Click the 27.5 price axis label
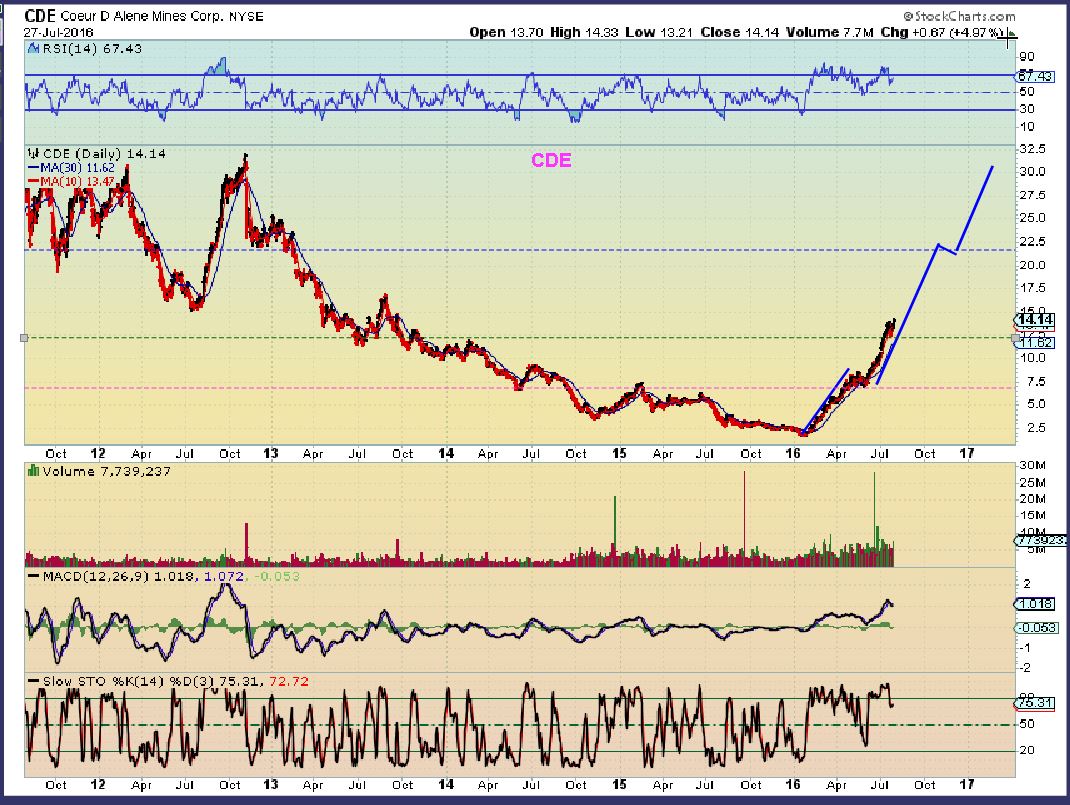Screen dimensions: 1070x805 tap(1032, 195)
